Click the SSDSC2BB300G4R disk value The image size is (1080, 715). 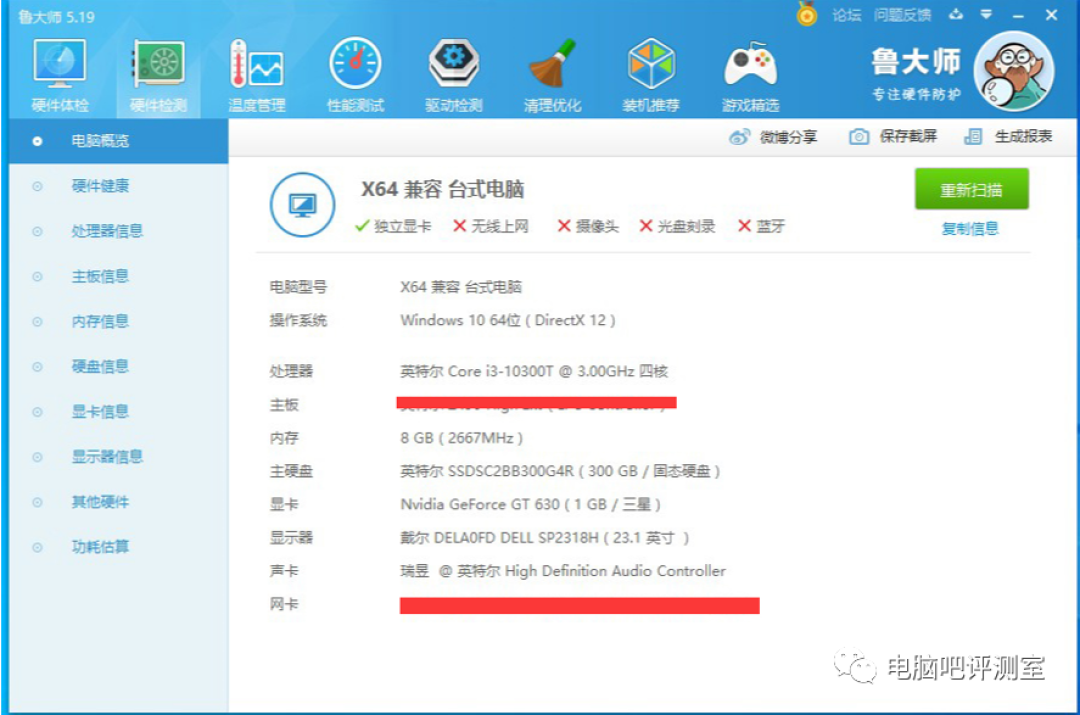pos(560,471)
